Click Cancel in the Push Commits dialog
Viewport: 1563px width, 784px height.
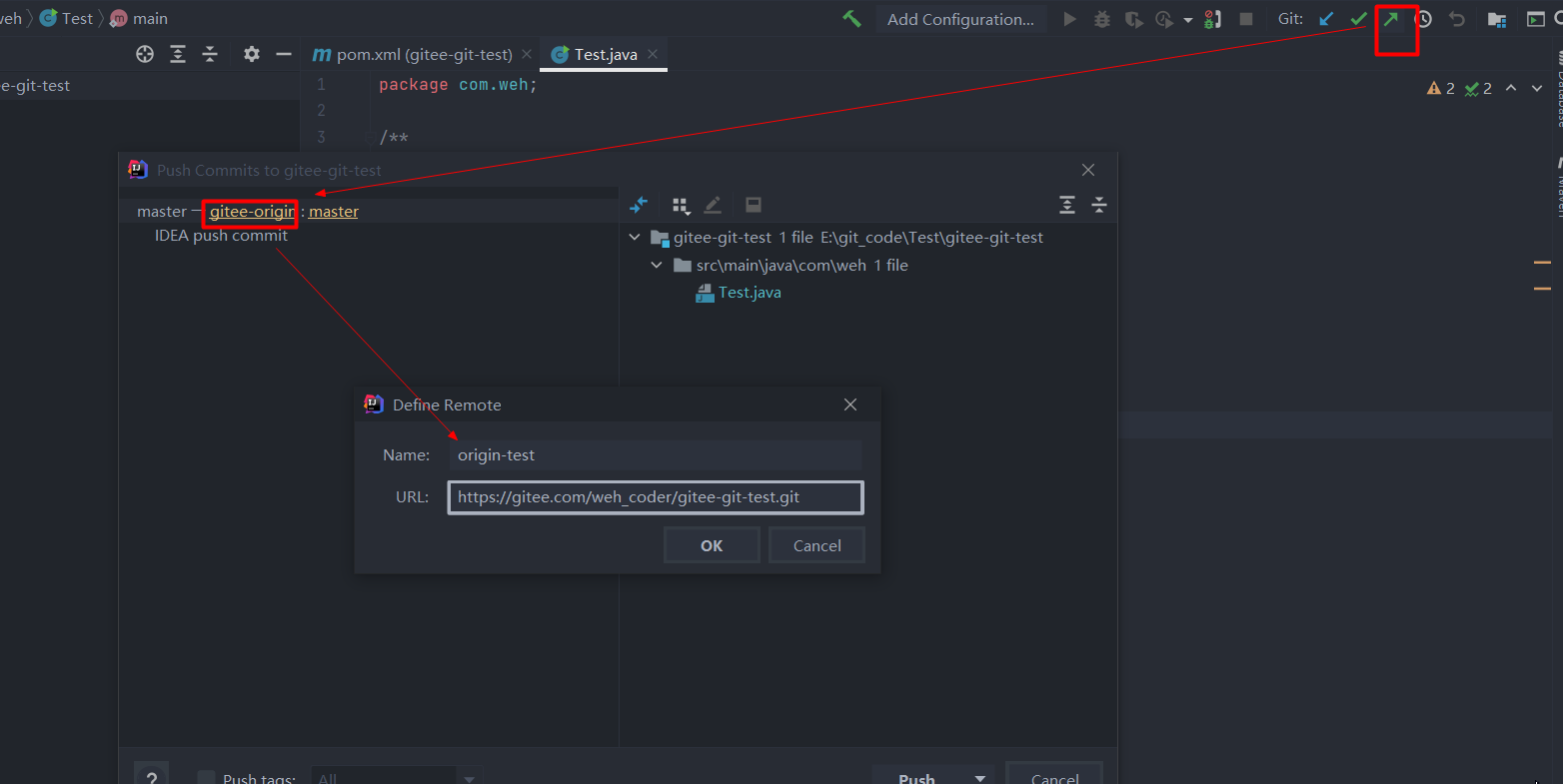[1054, 778]
